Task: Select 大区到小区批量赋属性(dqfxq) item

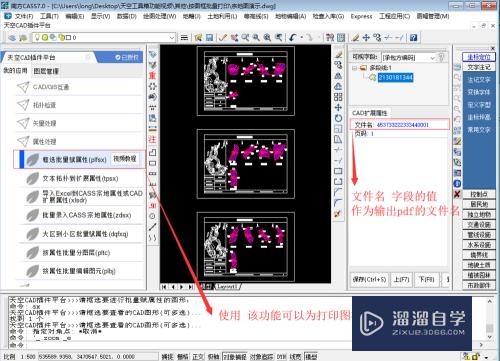Action: [85, 234]
